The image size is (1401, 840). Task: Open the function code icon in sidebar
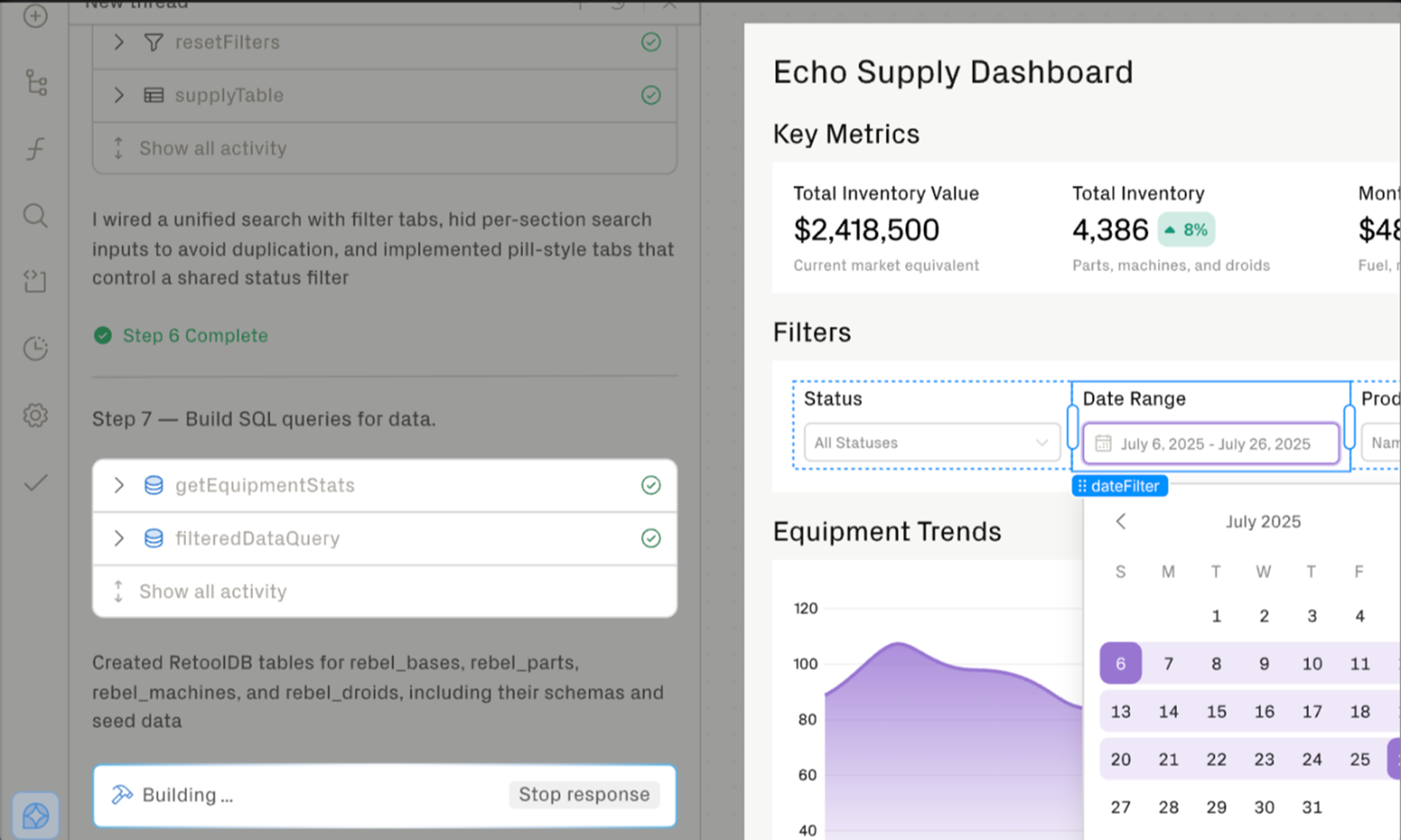coord(35,149)
